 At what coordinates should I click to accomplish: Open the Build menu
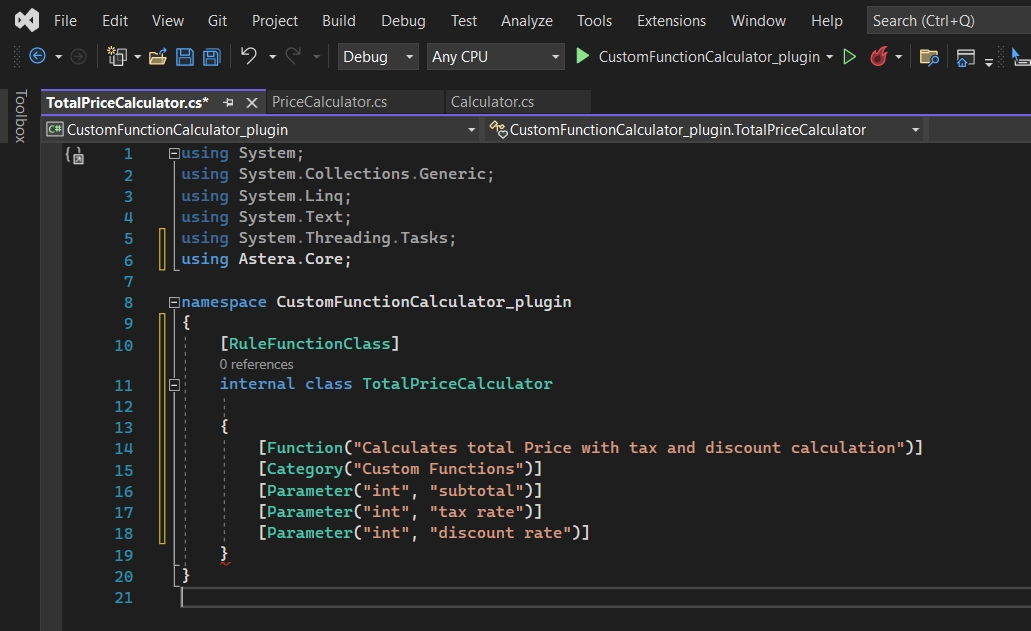tap(338, 20)
